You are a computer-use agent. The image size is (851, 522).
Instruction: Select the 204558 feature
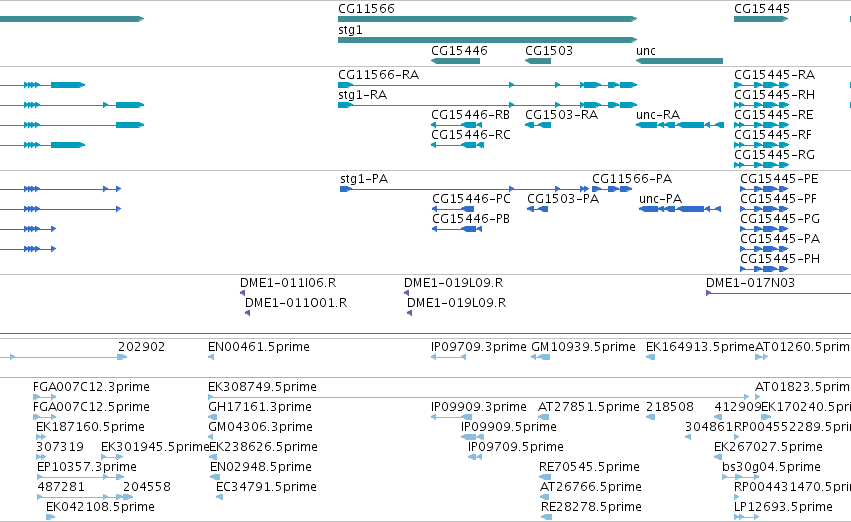(x=128, y=497)
